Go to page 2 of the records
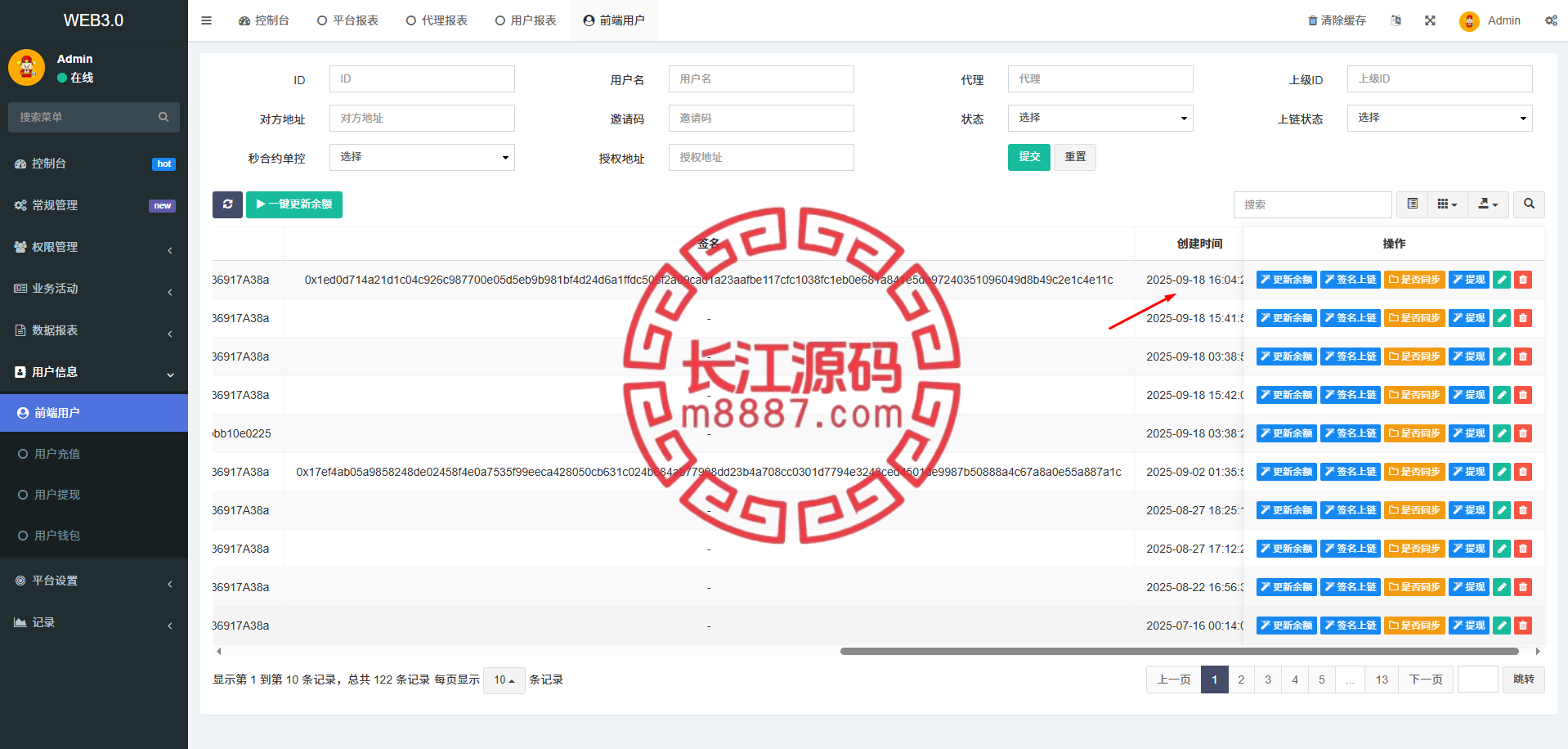 point(1241,679)
